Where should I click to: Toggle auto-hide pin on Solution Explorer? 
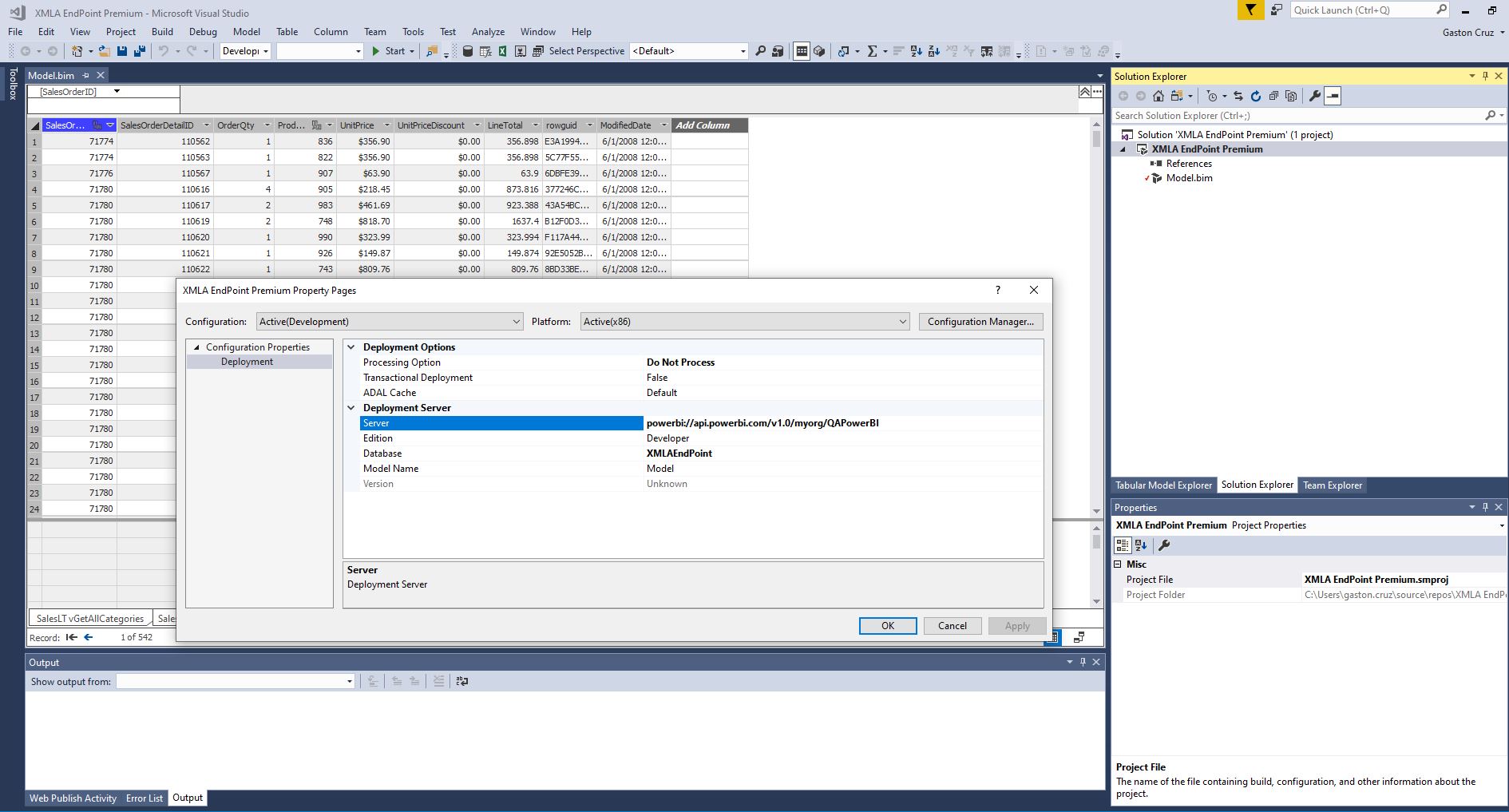pos(1485,76)
